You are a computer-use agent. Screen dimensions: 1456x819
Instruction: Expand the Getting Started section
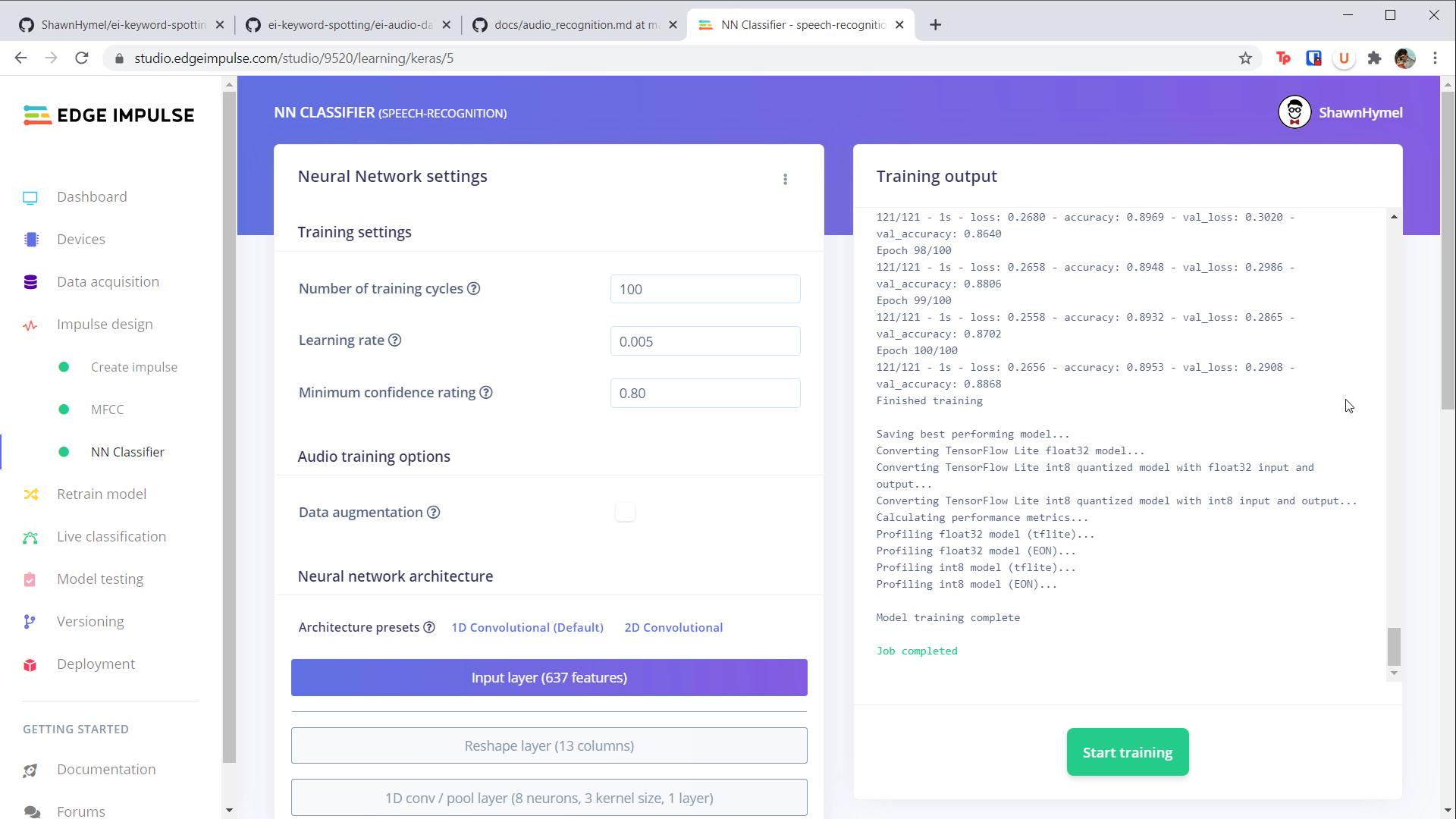click(x=75, y=728)
